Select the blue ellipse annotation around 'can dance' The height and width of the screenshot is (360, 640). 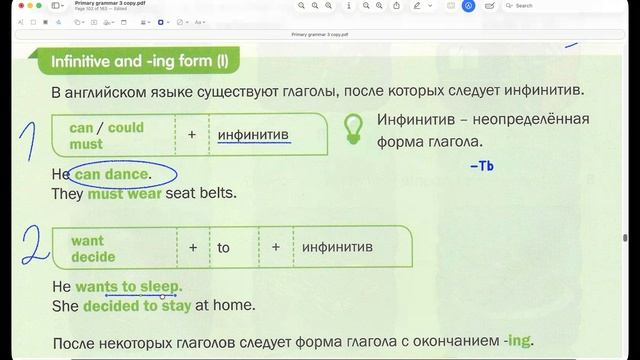click(122, 174)
